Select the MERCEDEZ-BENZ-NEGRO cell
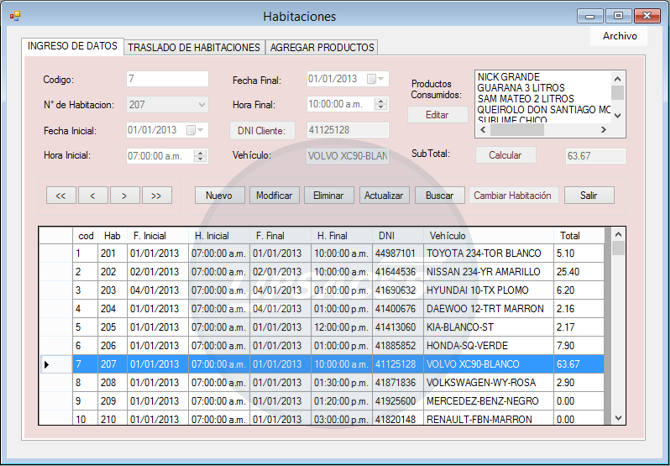Viewport: 670px width, 466px height. (488, 401)
